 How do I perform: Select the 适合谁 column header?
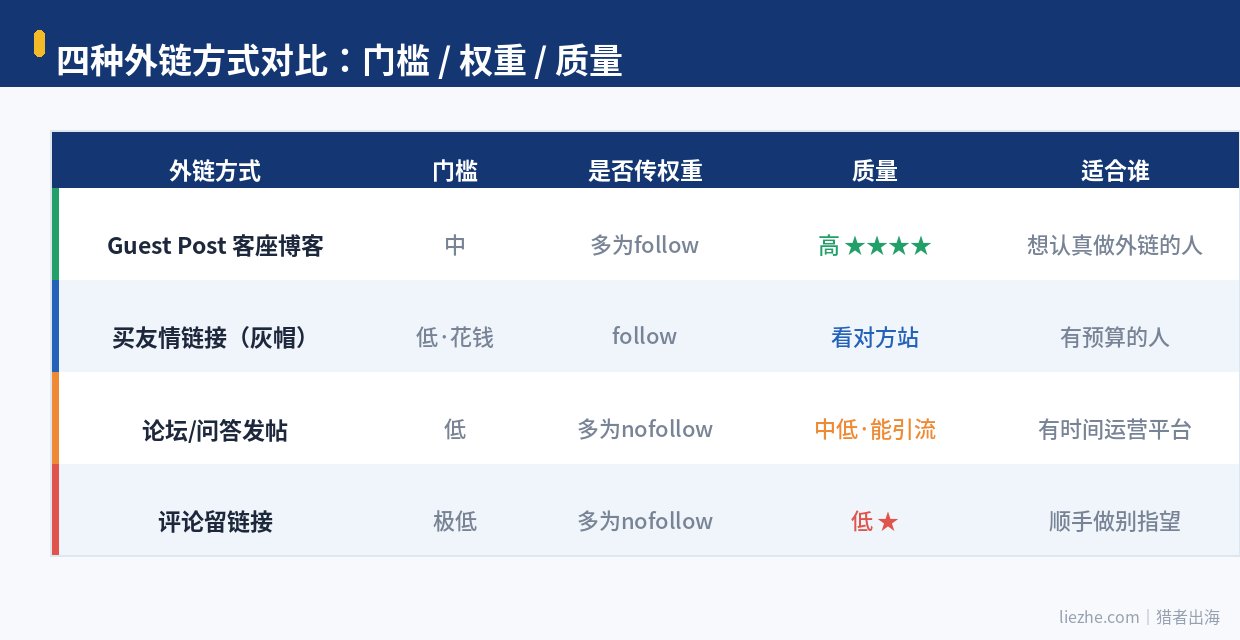(1115, 171)
